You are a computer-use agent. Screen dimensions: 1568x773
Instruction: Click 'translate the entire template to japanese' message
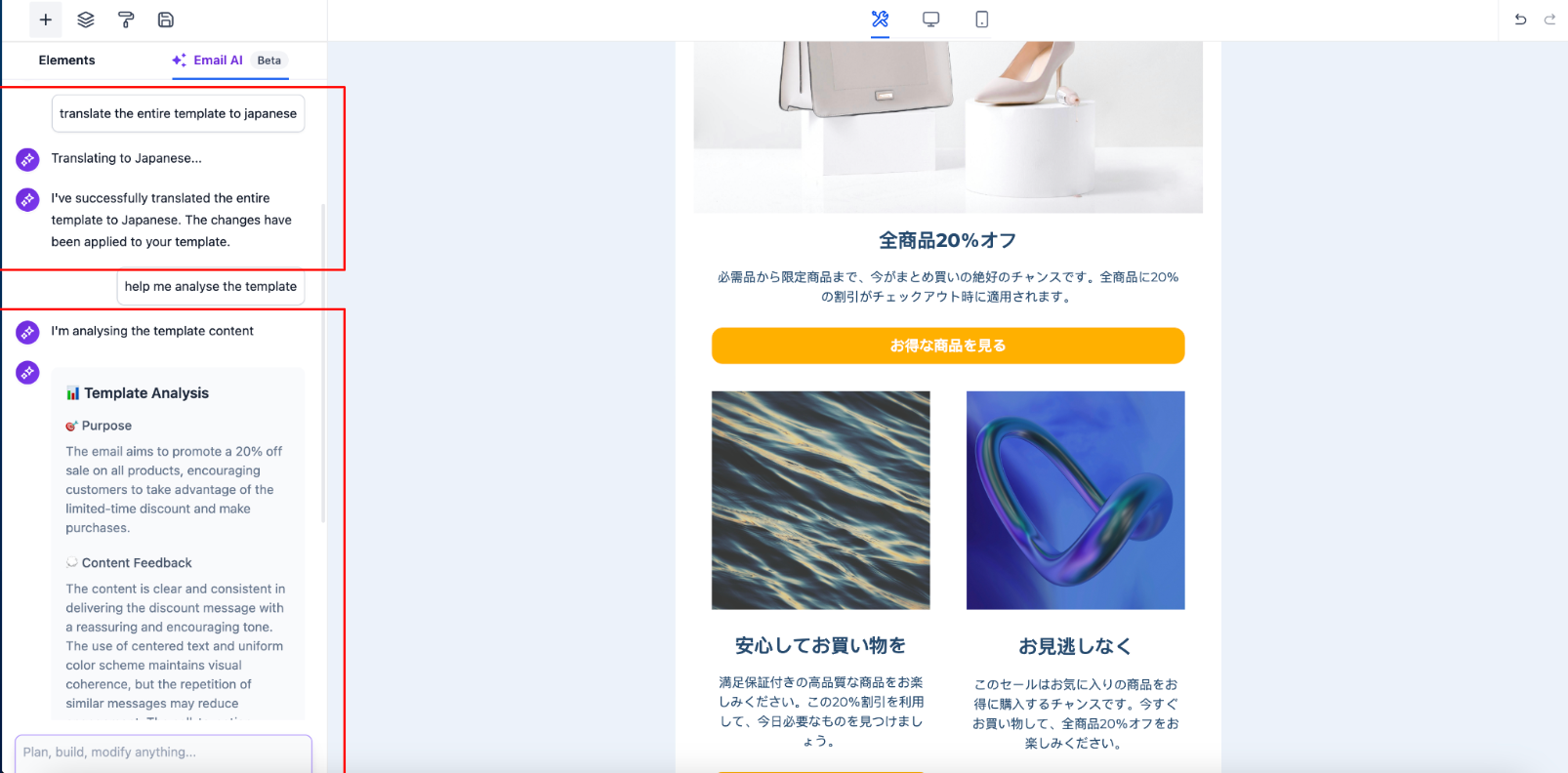coord(178,113)
